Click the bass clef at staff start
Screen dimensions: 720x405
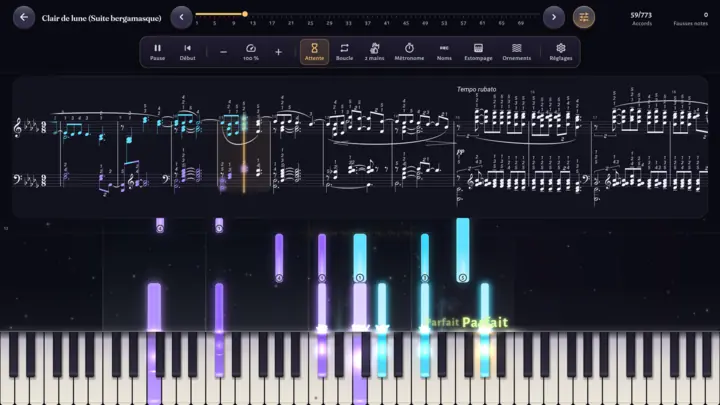pyautogui.click(x=17, y=179)
